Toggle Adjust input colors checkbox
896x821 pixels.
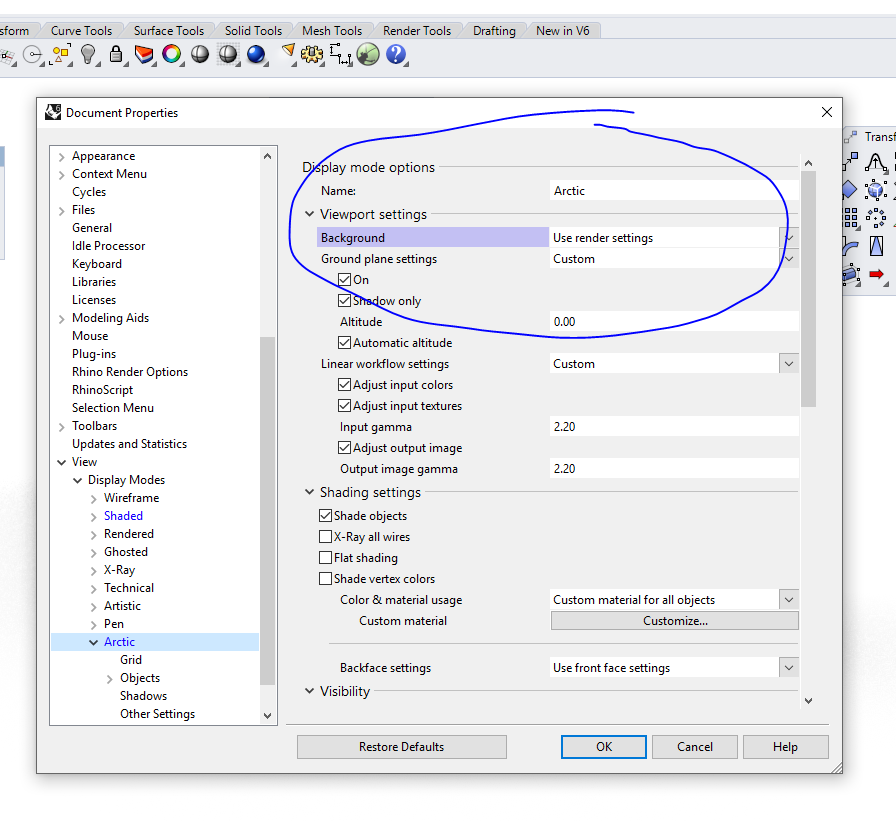pos(344,385)
